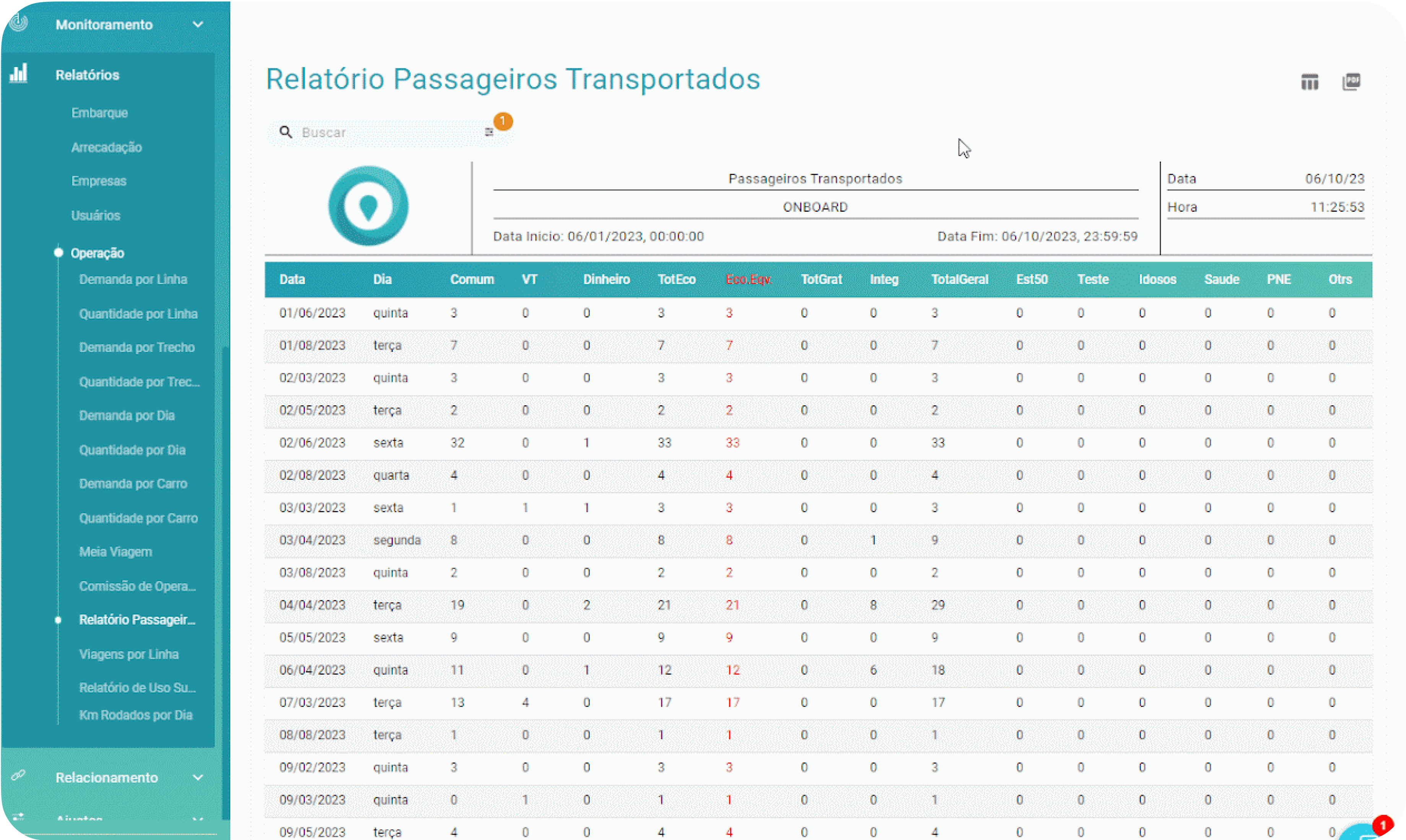
Task: Export the report with the PDF icon
Action: [x=1351, y=82]
